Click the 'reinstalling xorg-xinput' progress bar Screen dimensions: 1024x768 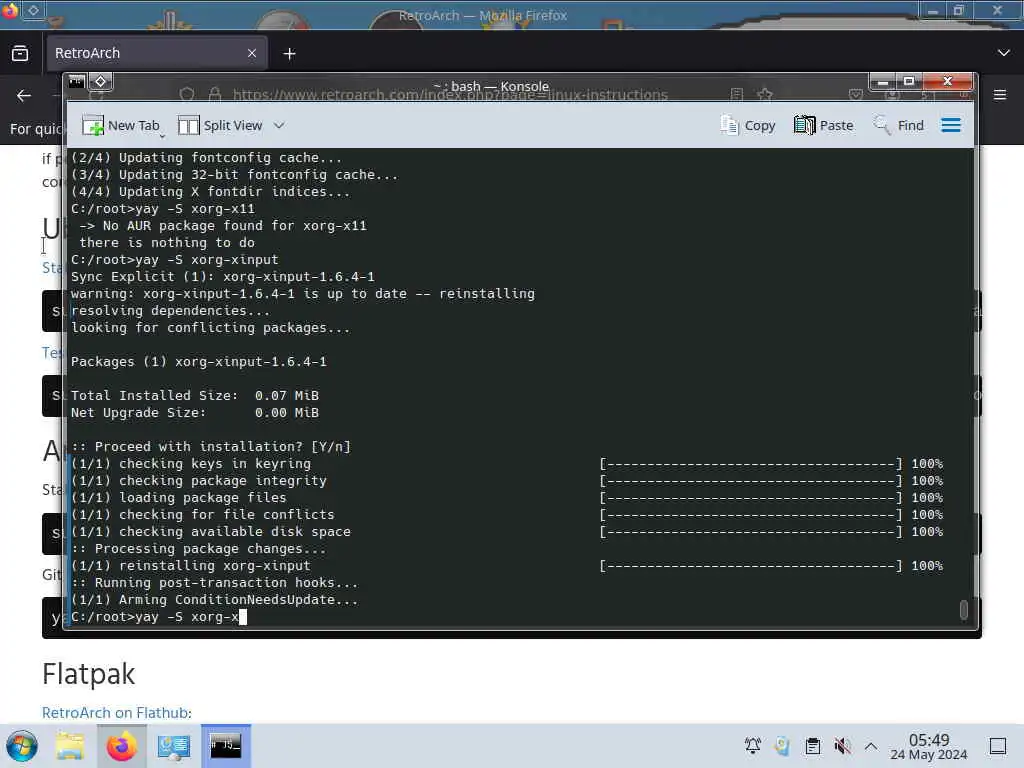pos(751,566)
